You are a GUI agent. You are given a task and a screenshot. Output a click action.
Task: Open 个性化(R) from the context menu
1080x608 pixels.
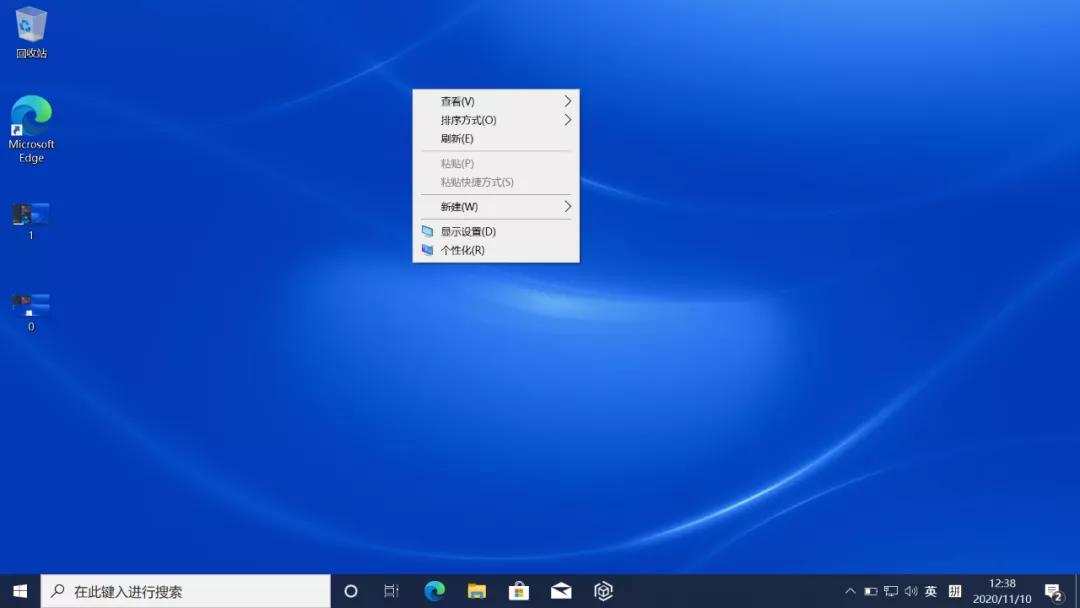click(461, 250)
